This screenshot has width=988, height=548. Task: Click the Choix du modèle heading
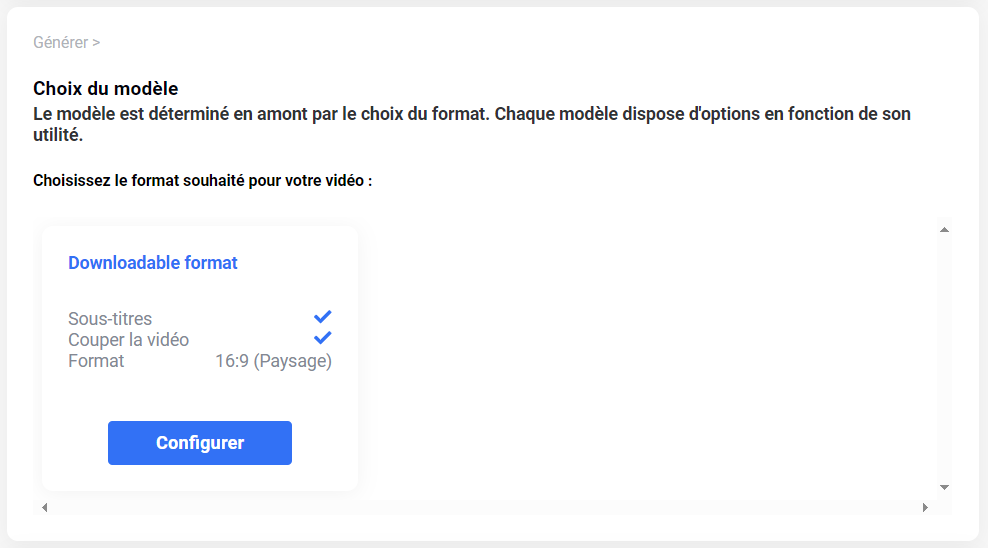(106, 88)
